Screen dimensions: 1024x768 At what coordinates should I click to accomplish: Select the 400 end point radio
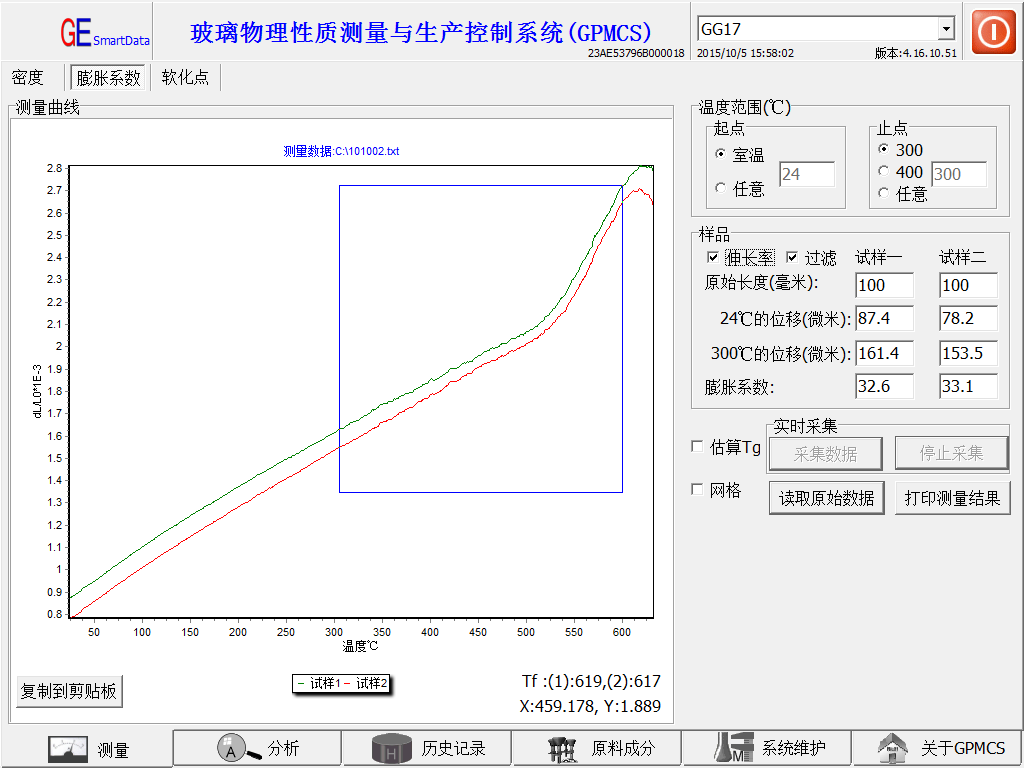(884, 171)
